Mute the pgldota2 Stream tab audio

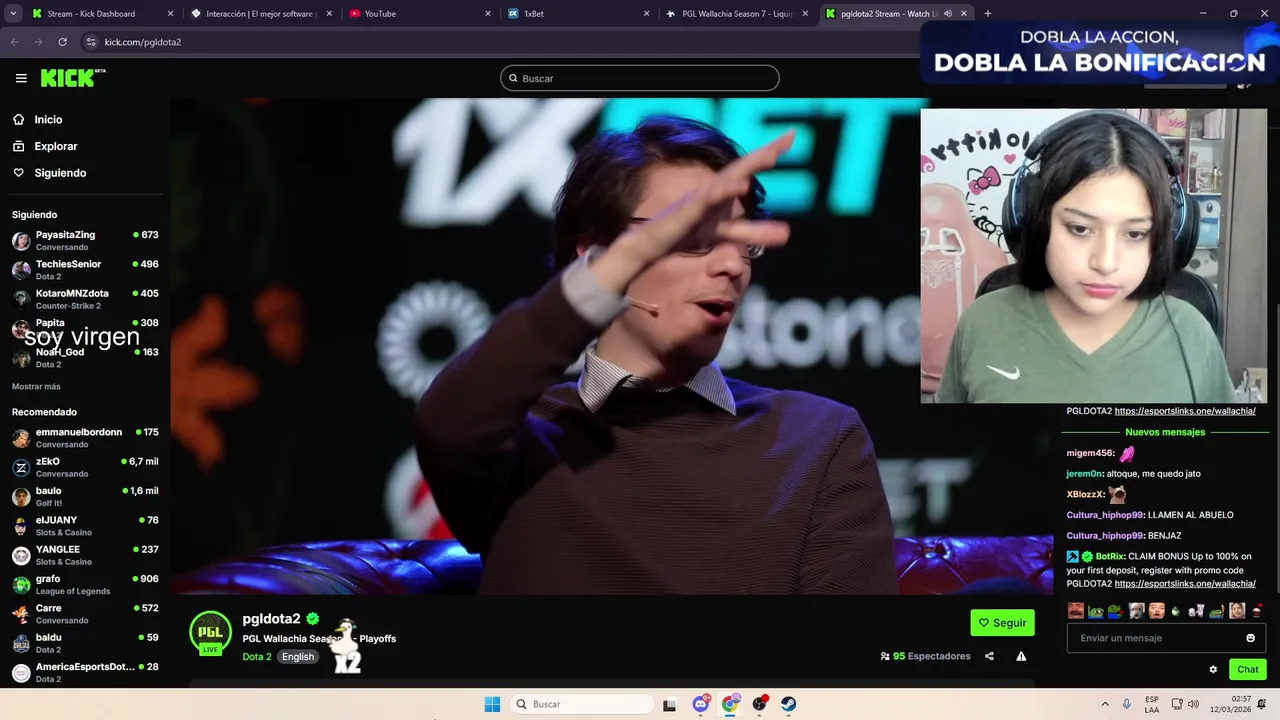tap(948, 14)
